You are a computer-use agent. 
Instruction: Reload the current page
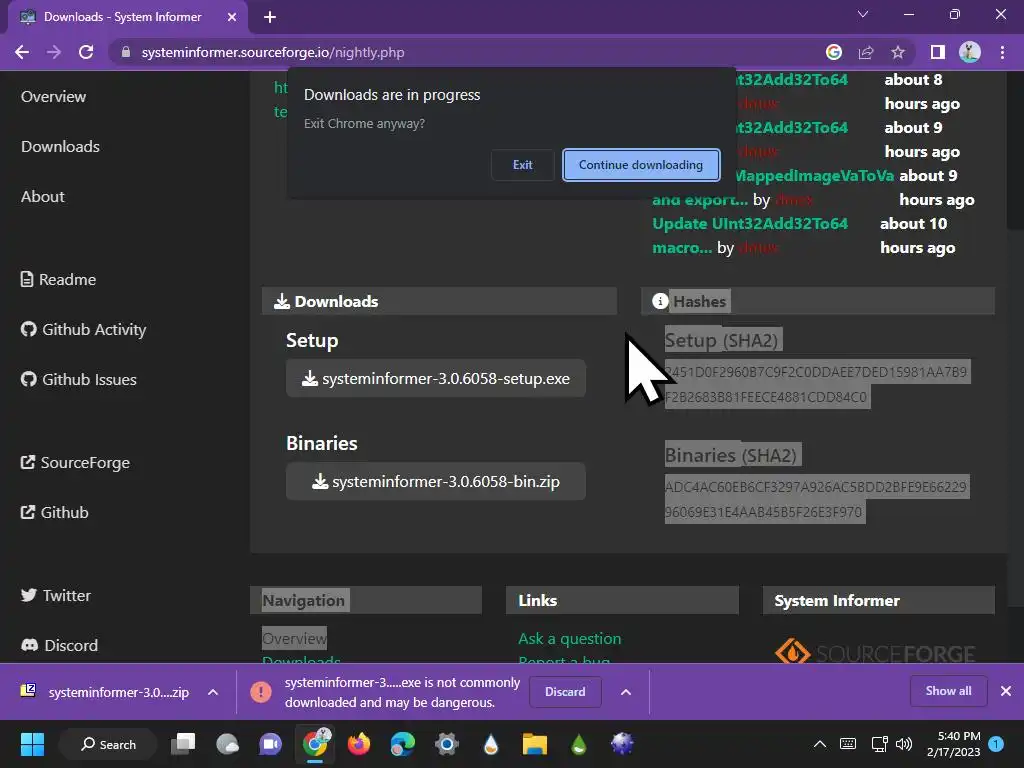coord(86,52)
